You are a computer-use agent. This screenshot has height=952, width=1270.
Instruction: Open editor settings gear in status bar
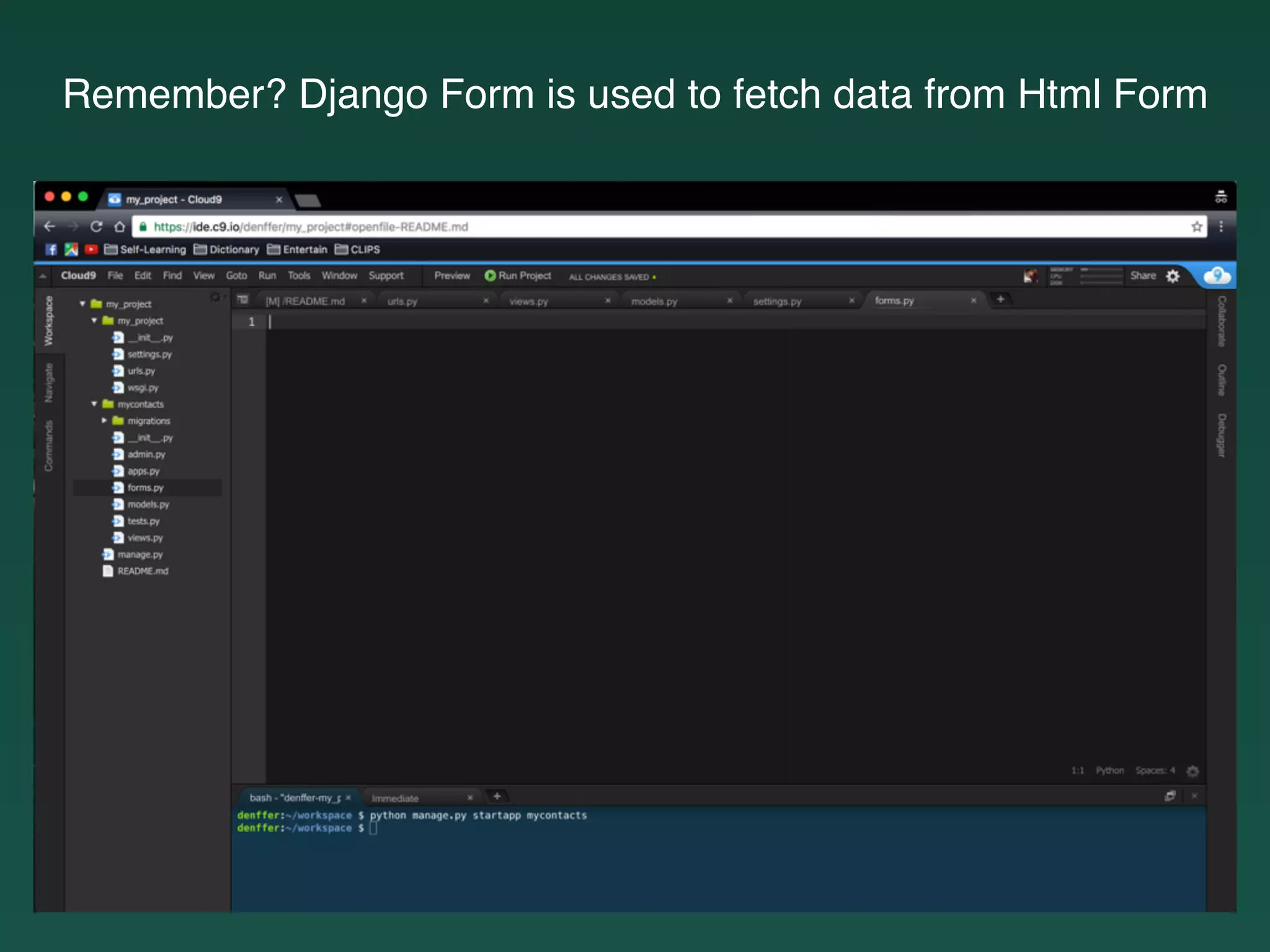coord(1192,771)
